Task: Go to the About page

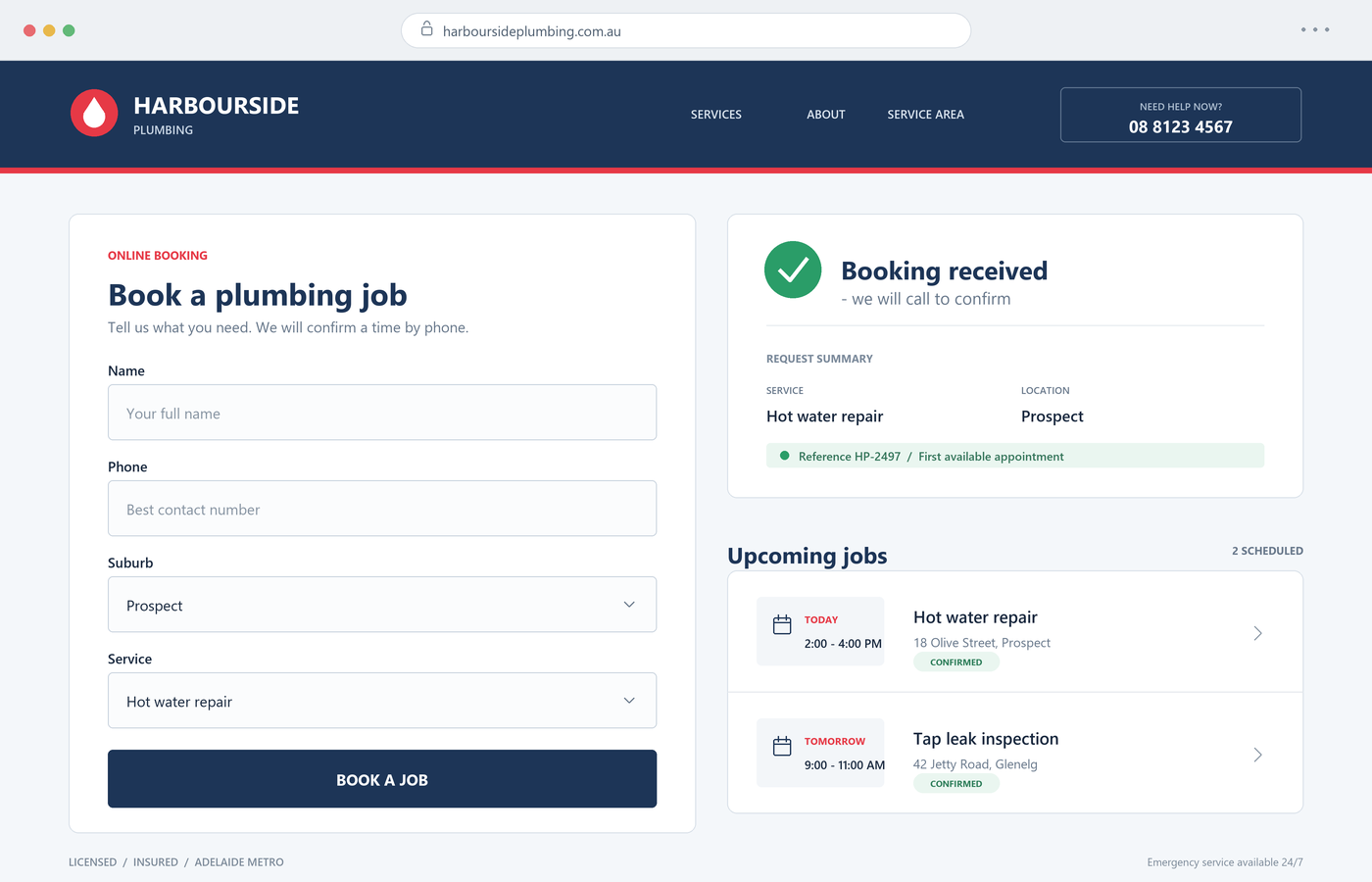Action: [x=826, y=115]
